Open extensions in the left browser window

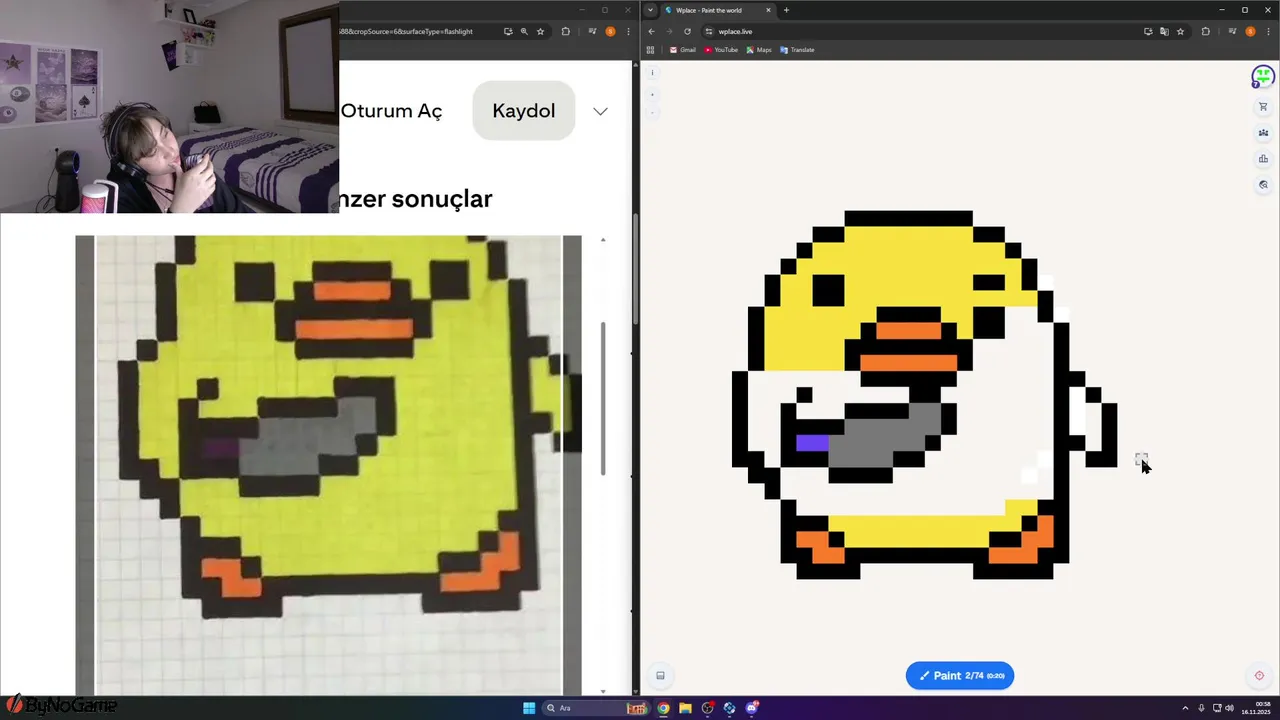click(565, 31)
